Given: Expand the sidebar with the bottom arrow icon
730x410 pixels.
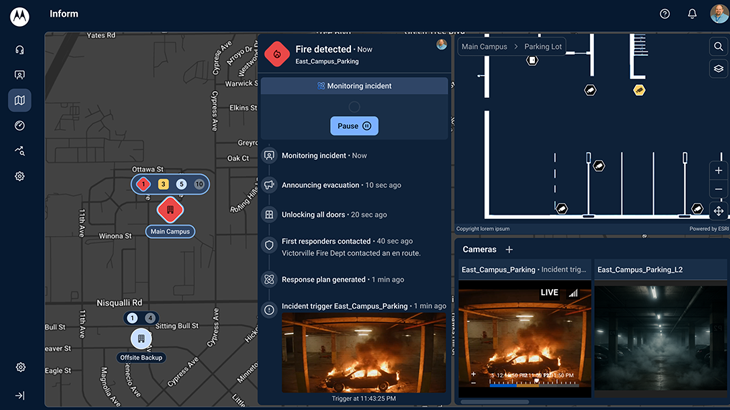Looking at the screenshot, I should [20, 396].
